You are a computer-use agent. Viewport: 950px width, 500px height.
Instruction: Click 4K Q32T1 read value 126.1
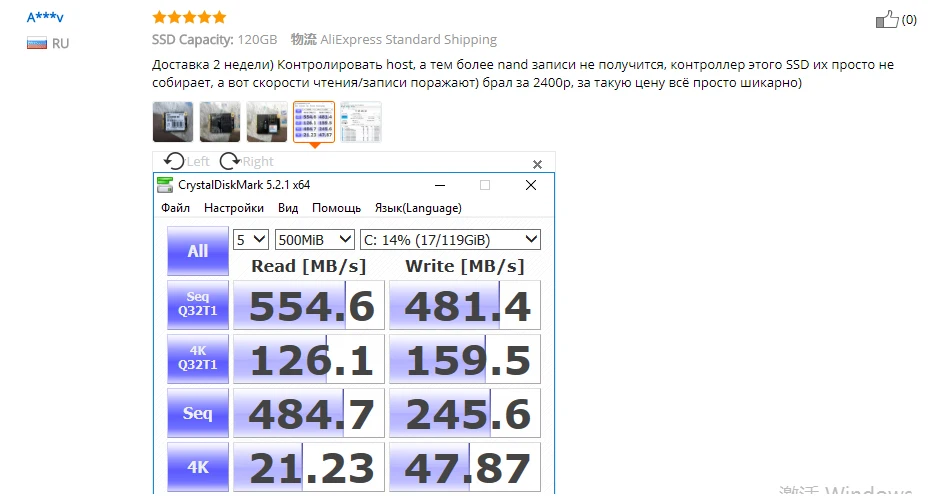(309, 359)
